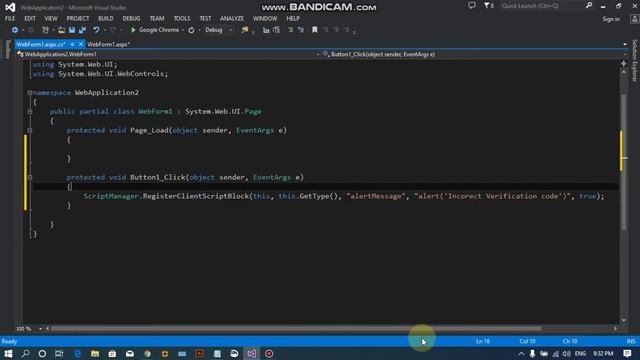
Task: Toggle a bookmark with the bookmark icon
Action: 315,30
